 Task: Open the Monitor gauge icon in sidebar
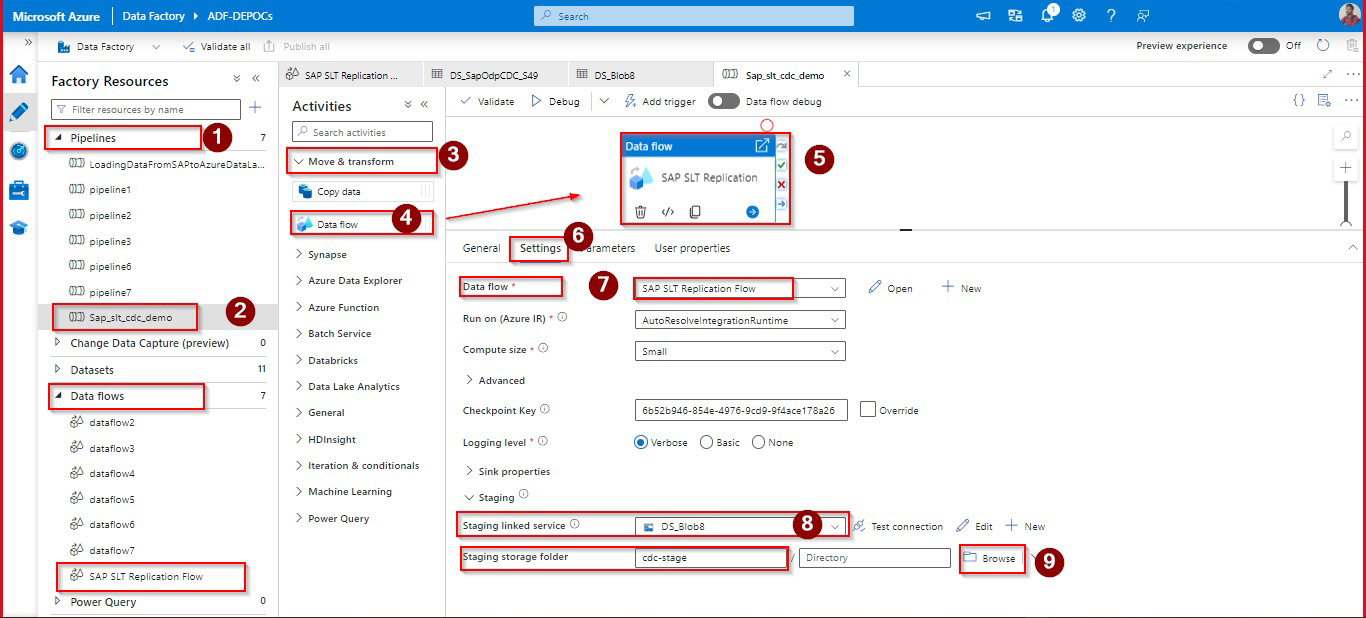click(18, 151)
